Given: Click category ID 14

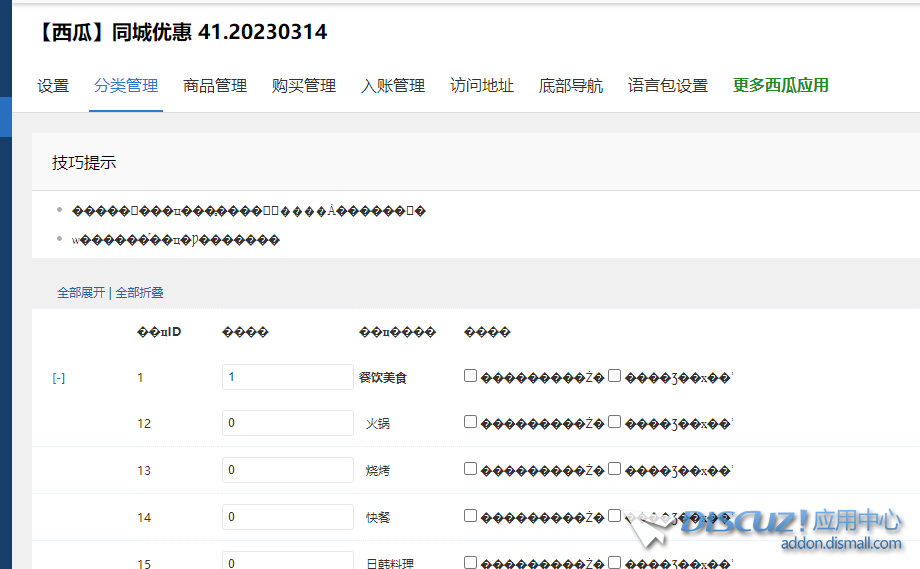Looking at the screenshot, I should tap(144, 517).
